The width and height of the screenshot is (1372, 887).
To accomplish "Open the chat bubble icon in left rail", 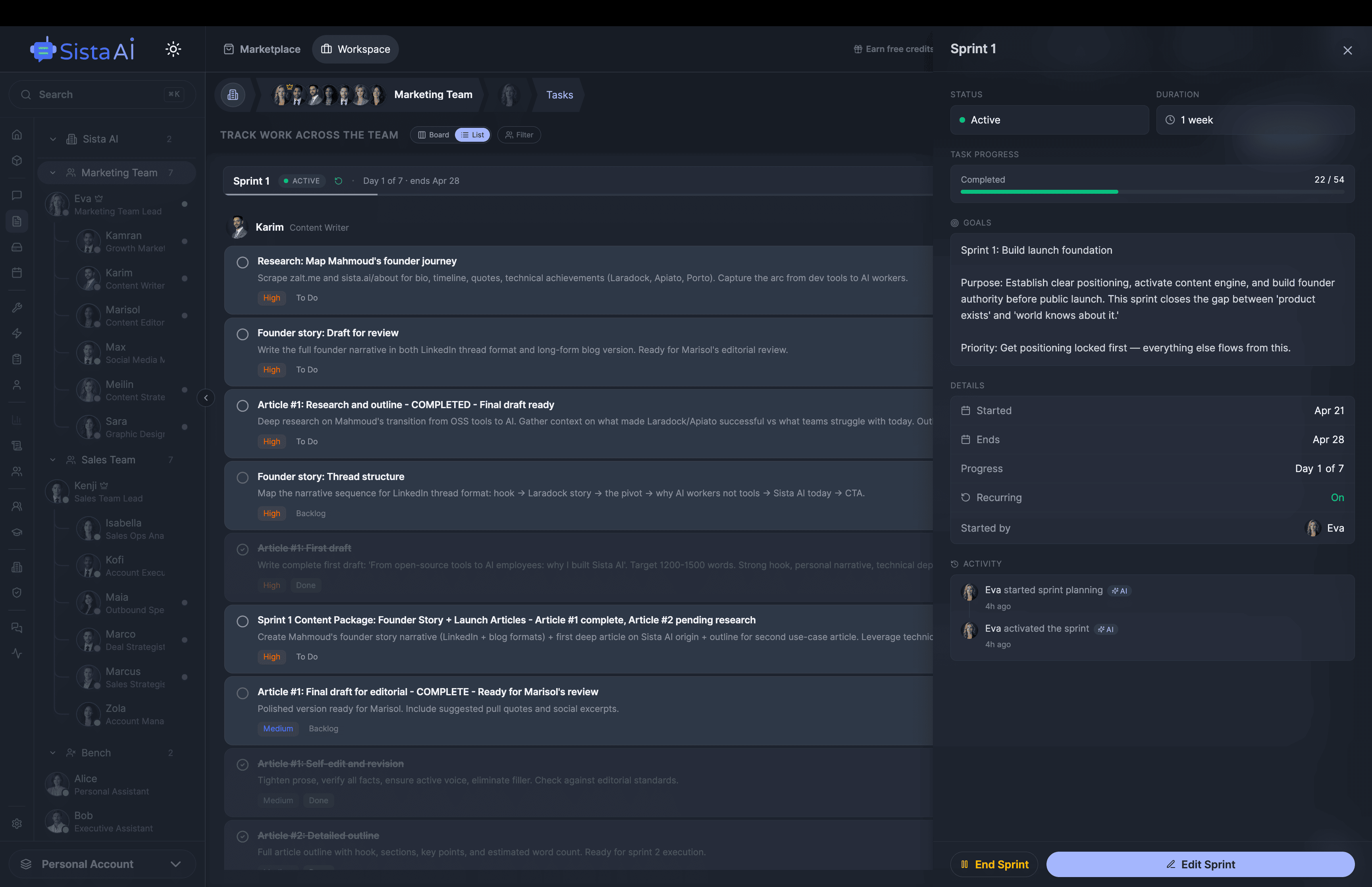I will (x=17, y=195).
